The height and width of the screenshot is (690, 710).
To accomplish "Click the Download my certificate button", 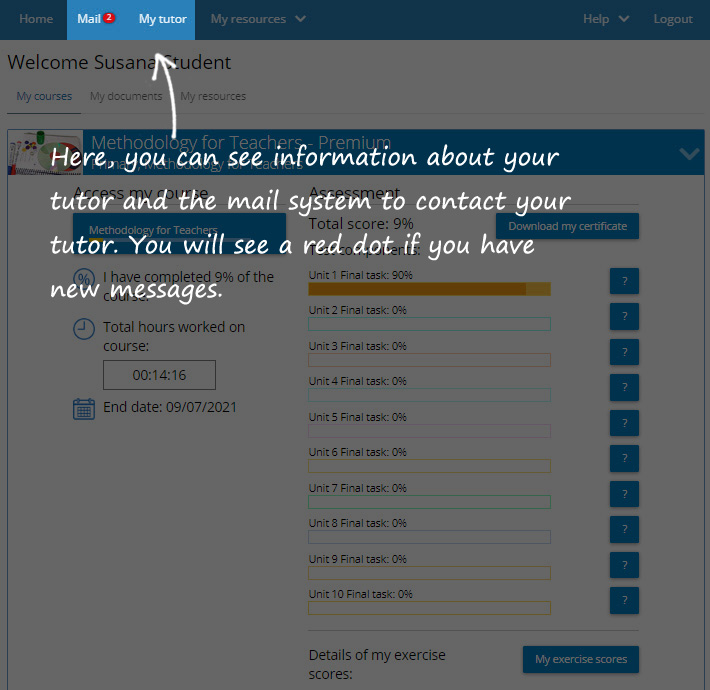I will (x=567, y=226).
